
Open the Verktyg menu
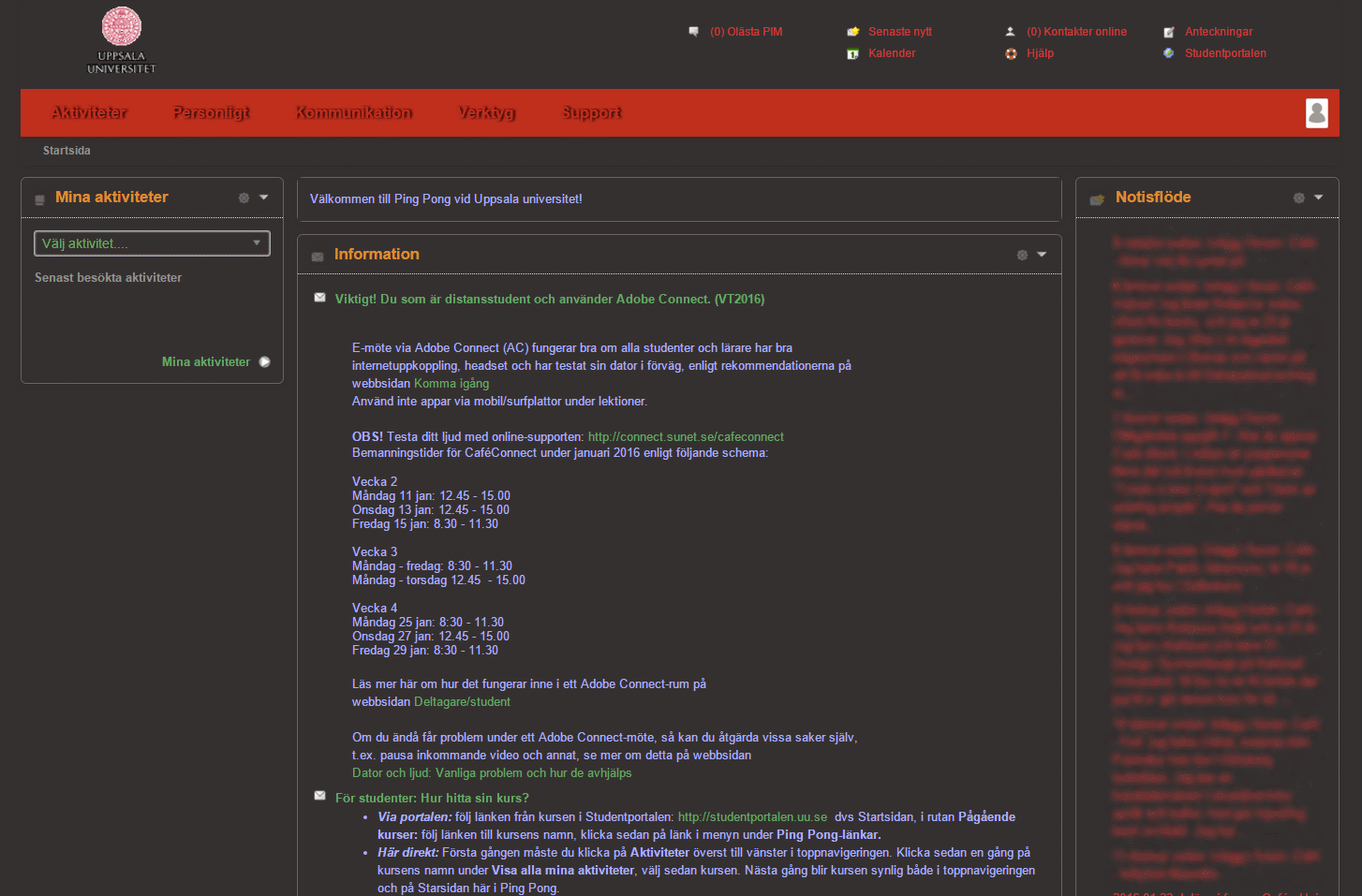pos(487,112)
